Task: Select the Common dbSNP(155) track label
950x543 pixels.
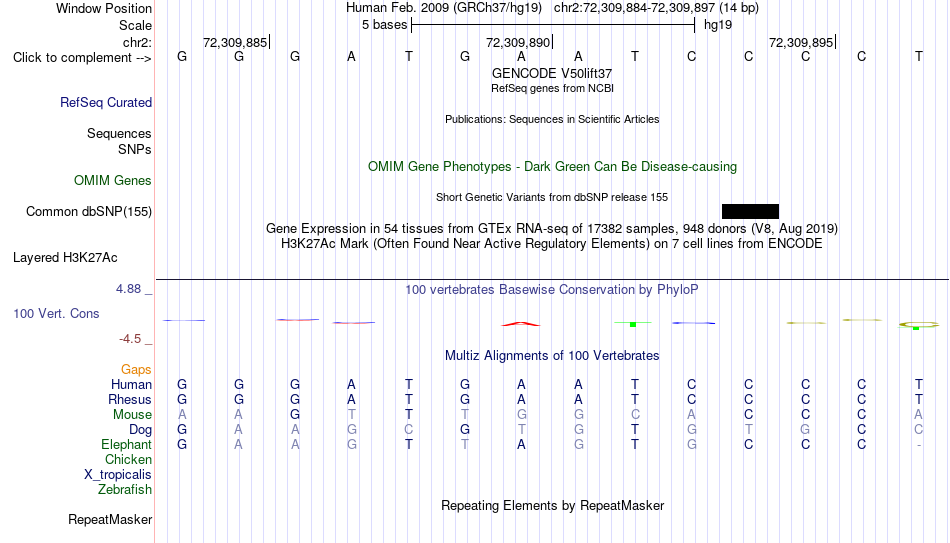Action: (x=89, y=212)
